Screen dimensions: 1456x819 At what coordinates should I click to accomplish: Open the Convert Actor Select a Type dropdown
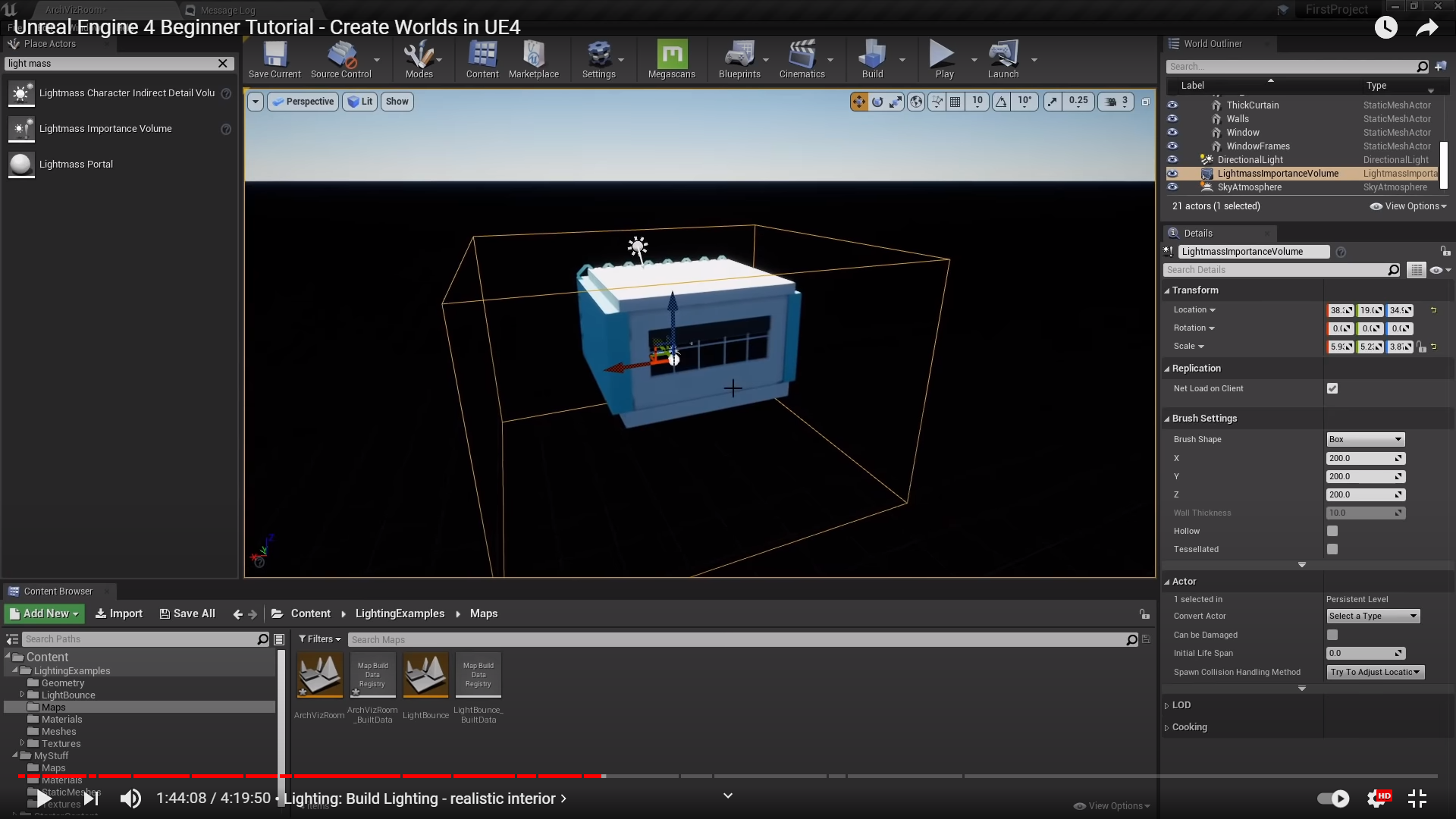[x=1373, y=616]
